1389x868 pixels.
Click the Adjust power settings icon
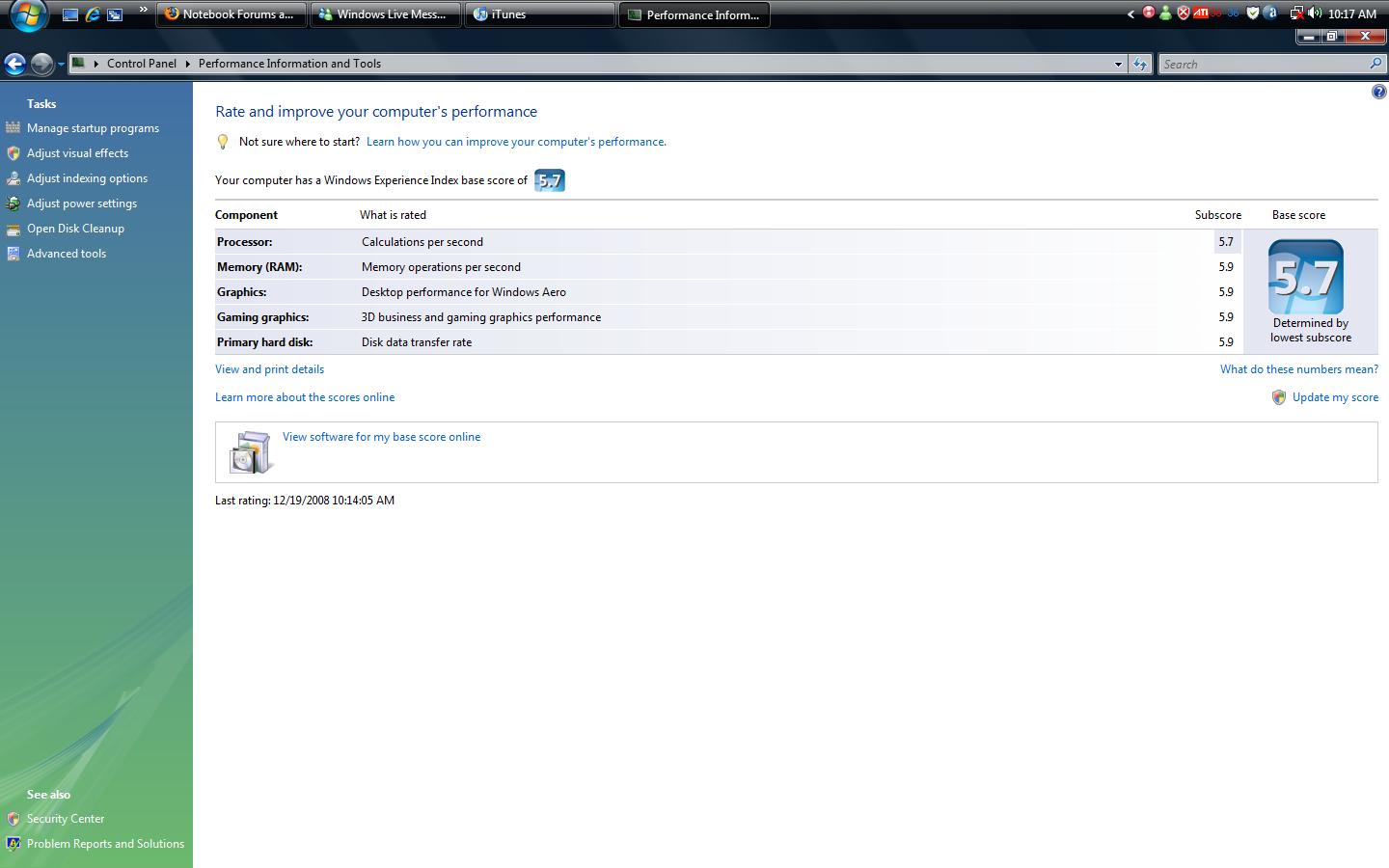click(x=14, y=203)
